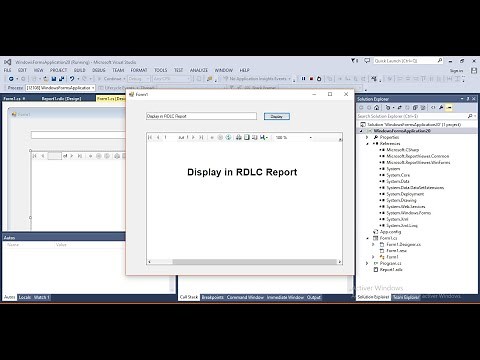This screenshot has height=360, width=480.
Task: Click Quick Launch search magnifier icon
Action: [440, 61]
